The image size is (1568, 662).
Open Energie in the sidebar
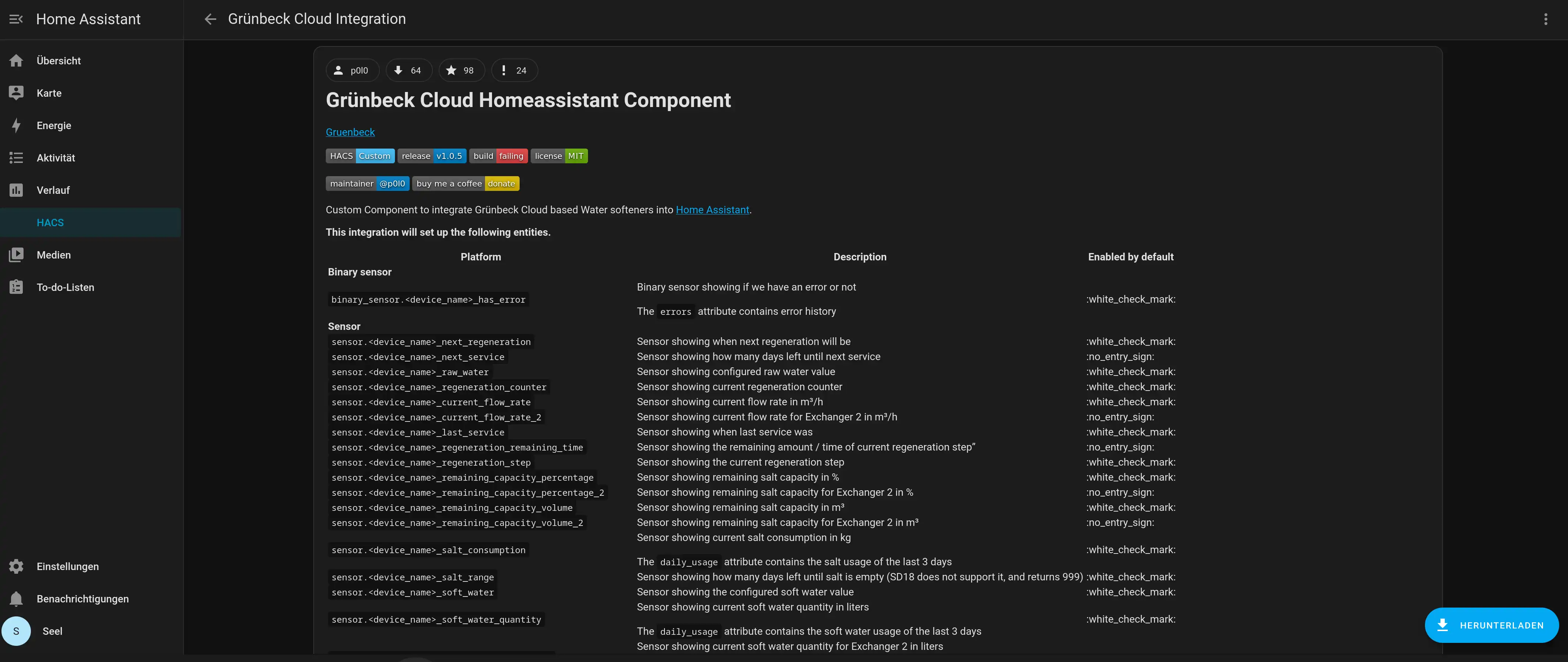91,125
